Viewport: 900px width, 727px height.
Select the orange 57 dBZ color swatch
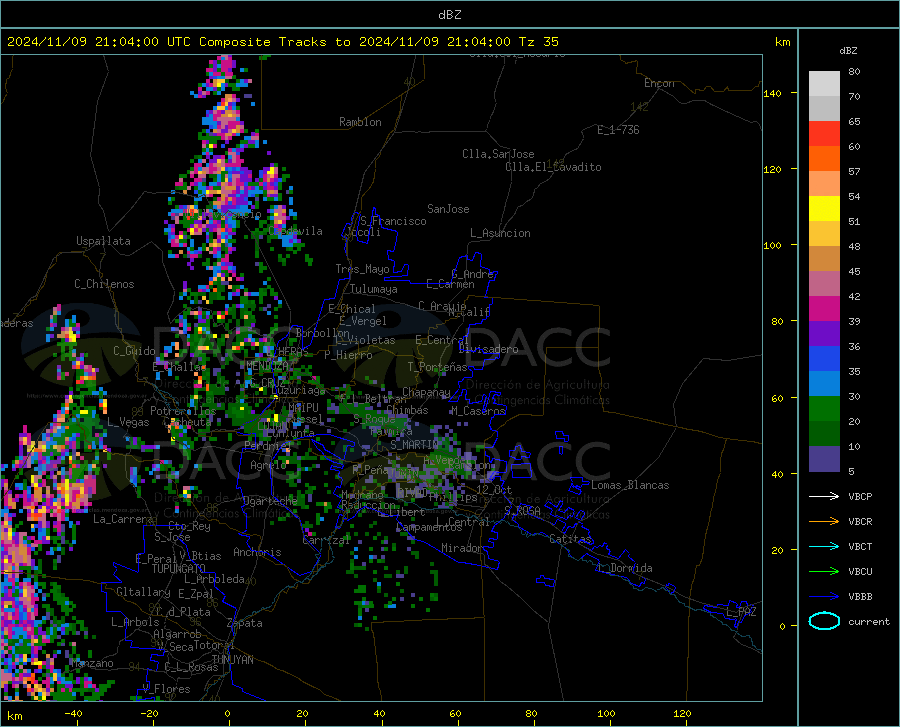pos(824,159)
